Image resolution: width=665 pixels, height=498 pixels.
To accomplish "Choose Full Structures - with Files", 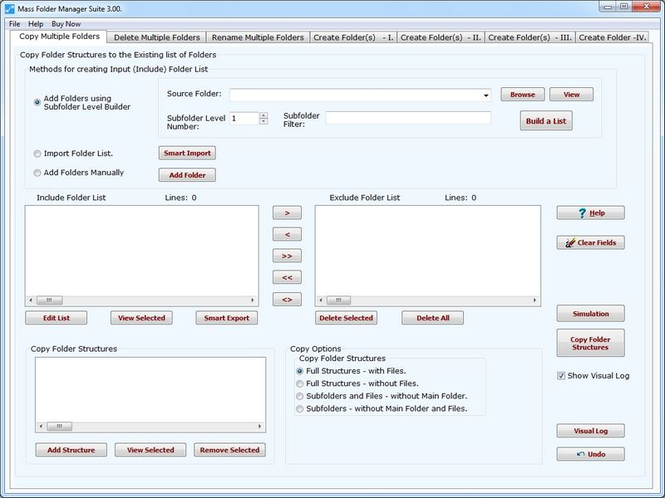I will (x=300, y=371).
